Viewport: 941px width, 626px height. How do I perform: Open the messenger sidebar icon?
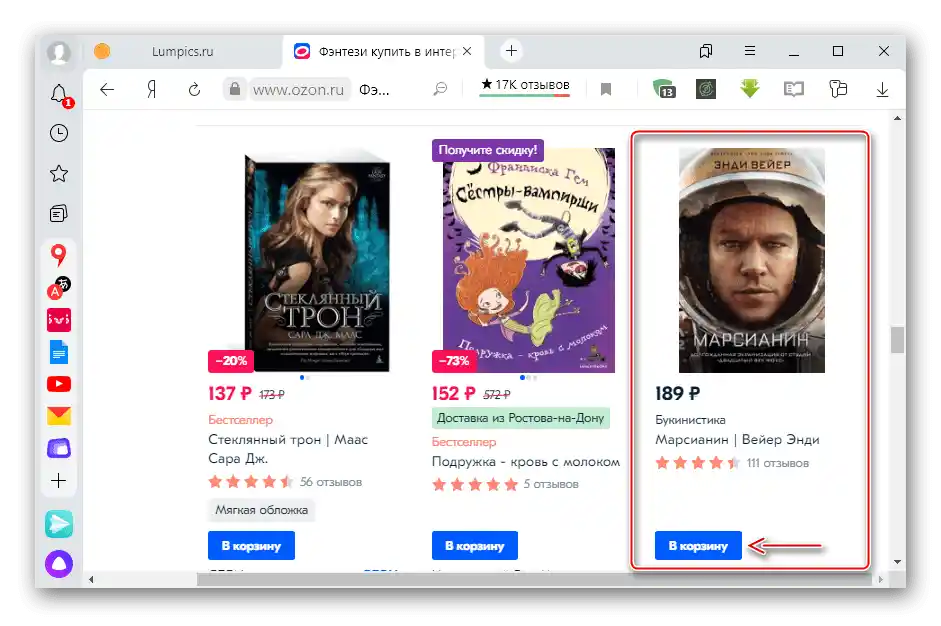pos(59,524)
